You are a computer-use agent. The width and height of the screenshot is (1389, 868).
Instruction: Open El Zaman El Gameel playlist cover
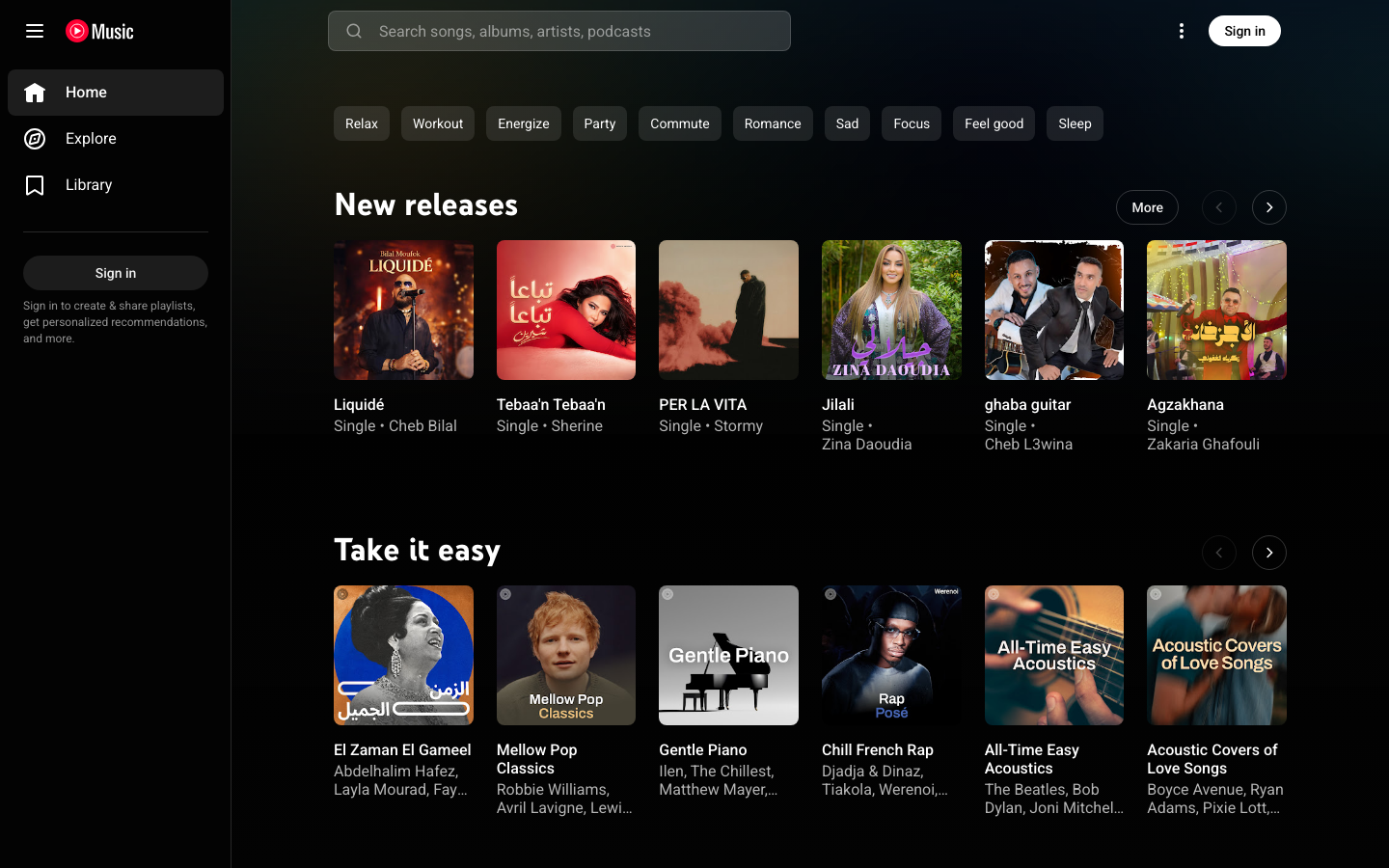point(403,655)
